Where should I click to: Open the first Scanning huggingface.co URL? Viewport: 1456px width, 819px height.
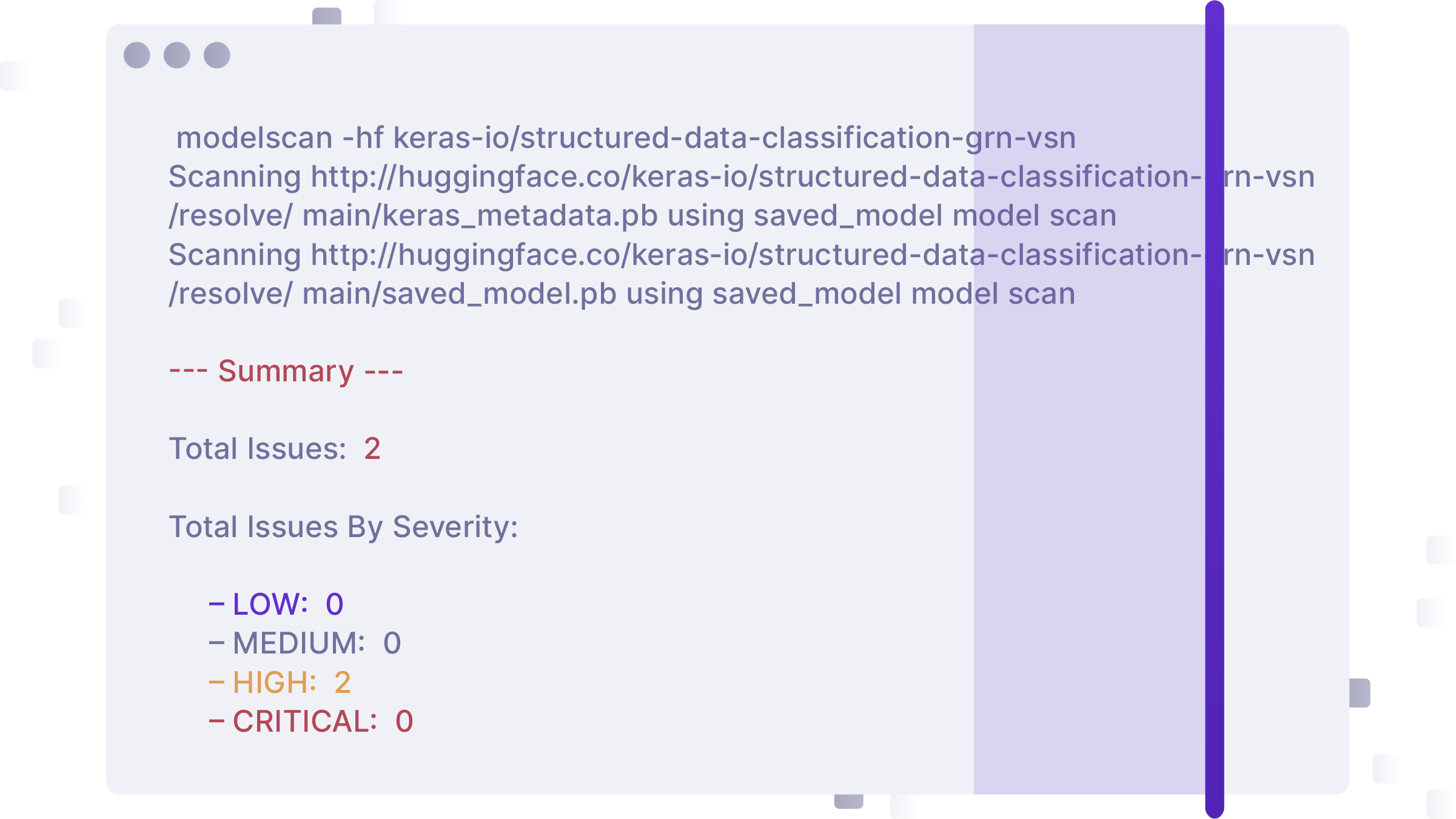click(811, 177)
